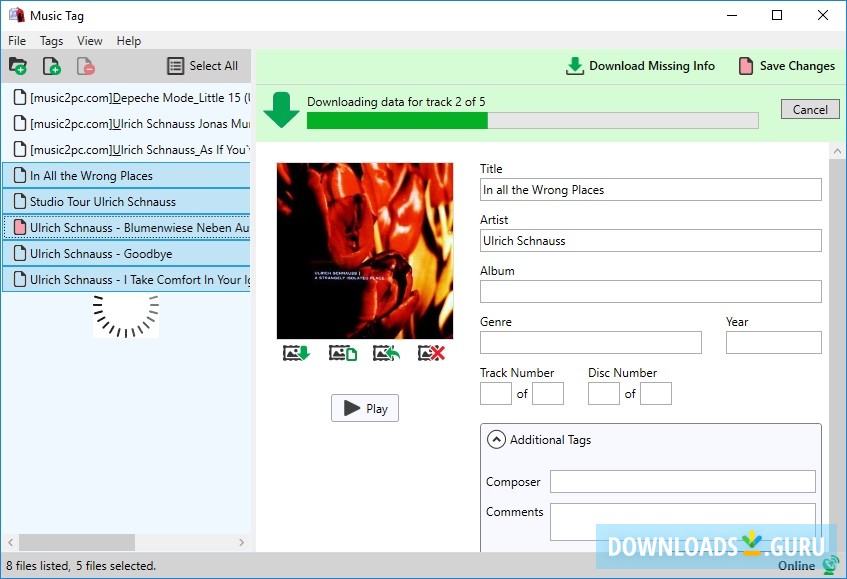
Task: Click the Download Missing Info label
Action: [652, 66]
